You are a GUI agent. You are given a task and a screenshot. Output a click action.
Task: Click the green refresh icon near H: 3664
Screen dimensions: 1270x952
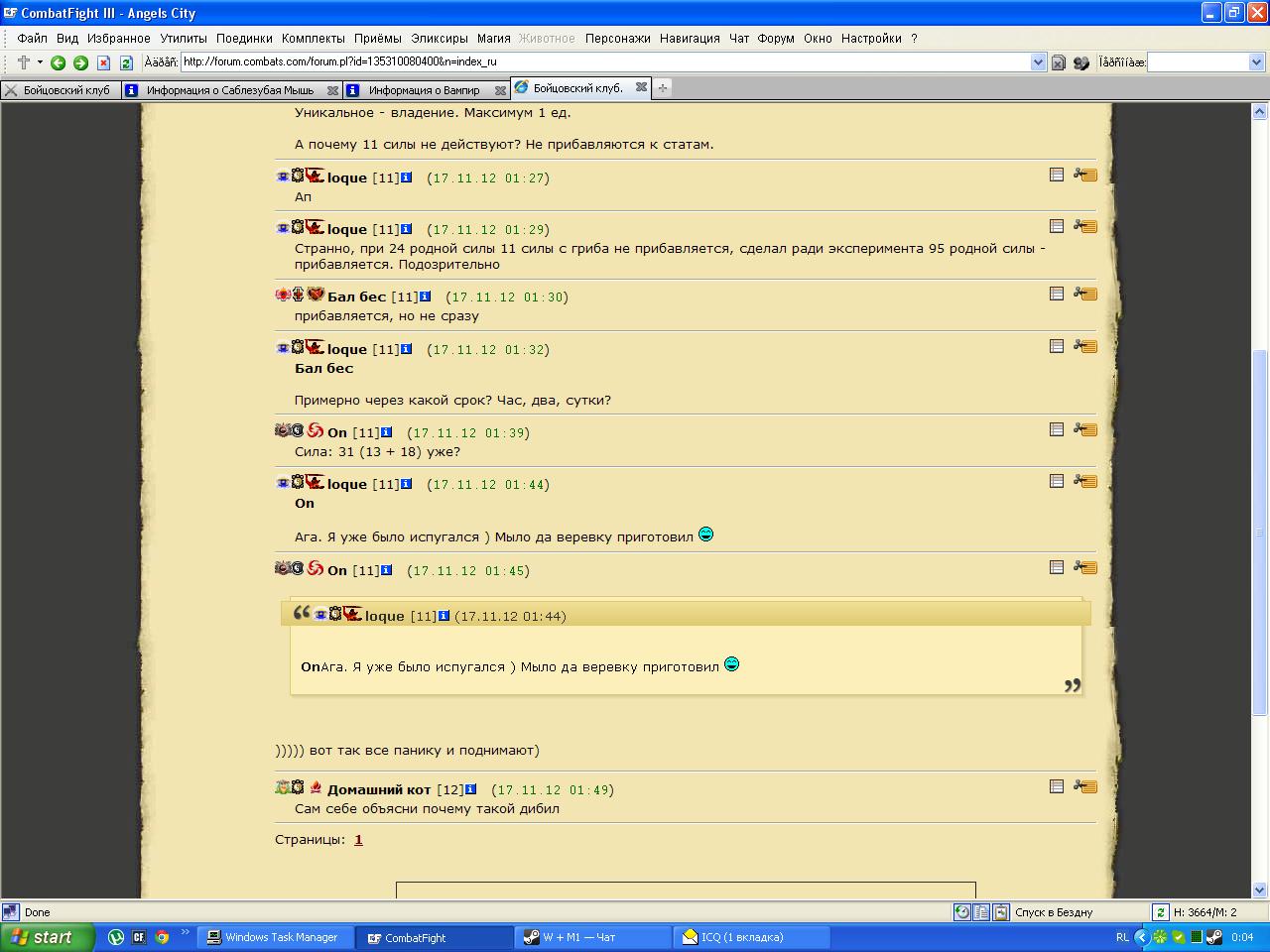(x=1161, y=912)
